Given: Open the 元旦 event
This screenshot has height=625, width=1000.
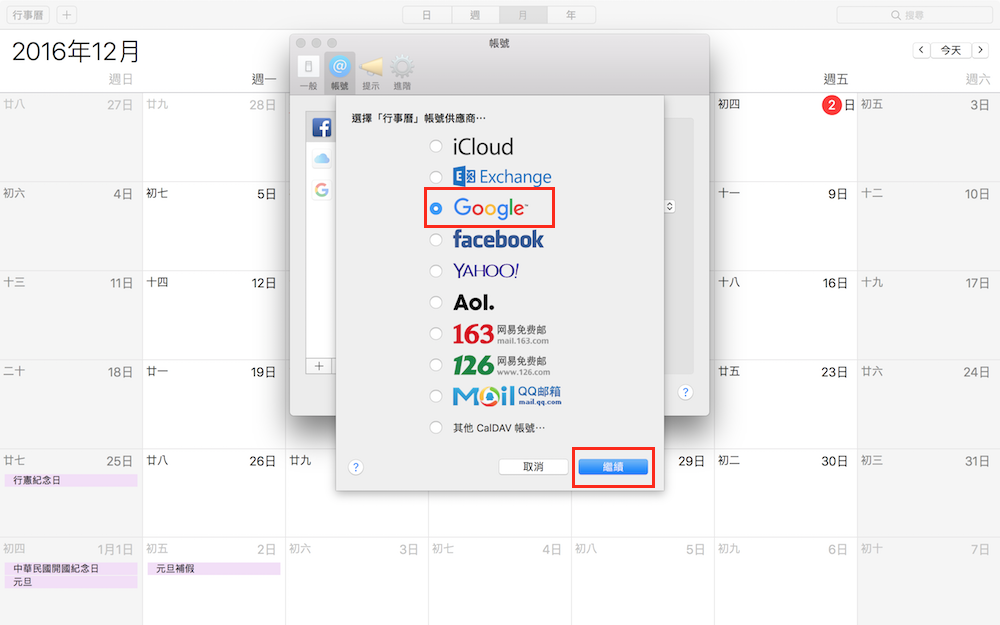Looking at the screenshot, I should tap(71, 582).
